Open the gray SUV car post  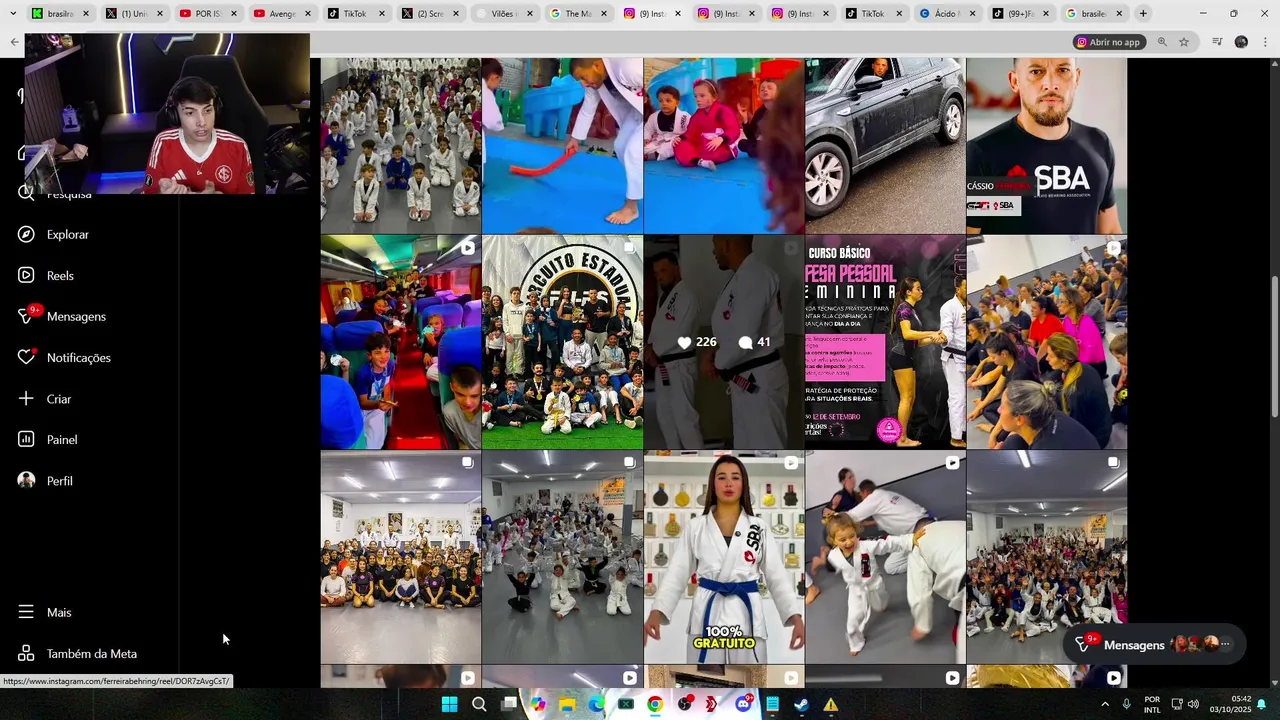click(885, 146)
